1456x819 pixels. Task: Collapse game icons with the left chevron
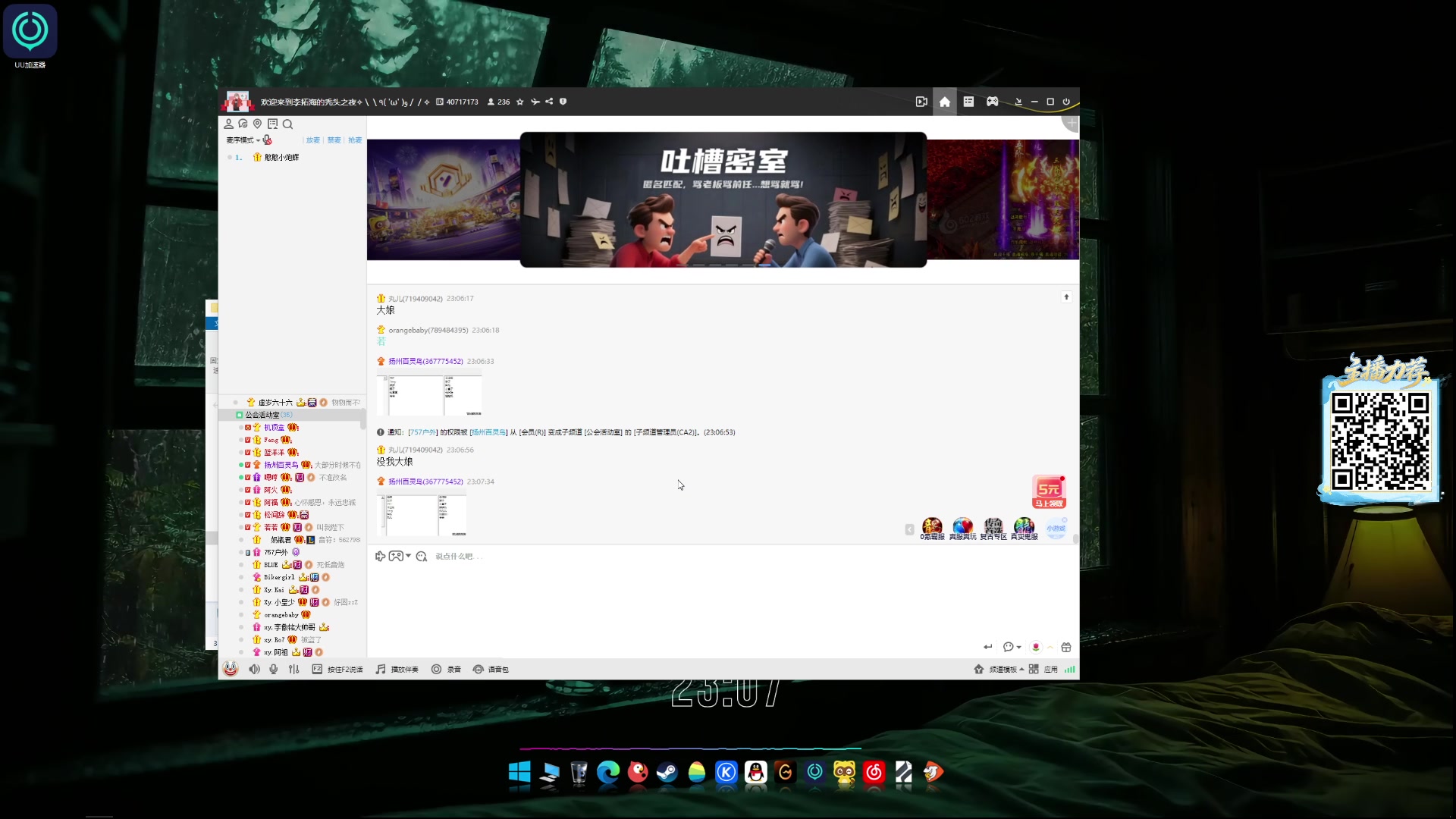909,529
